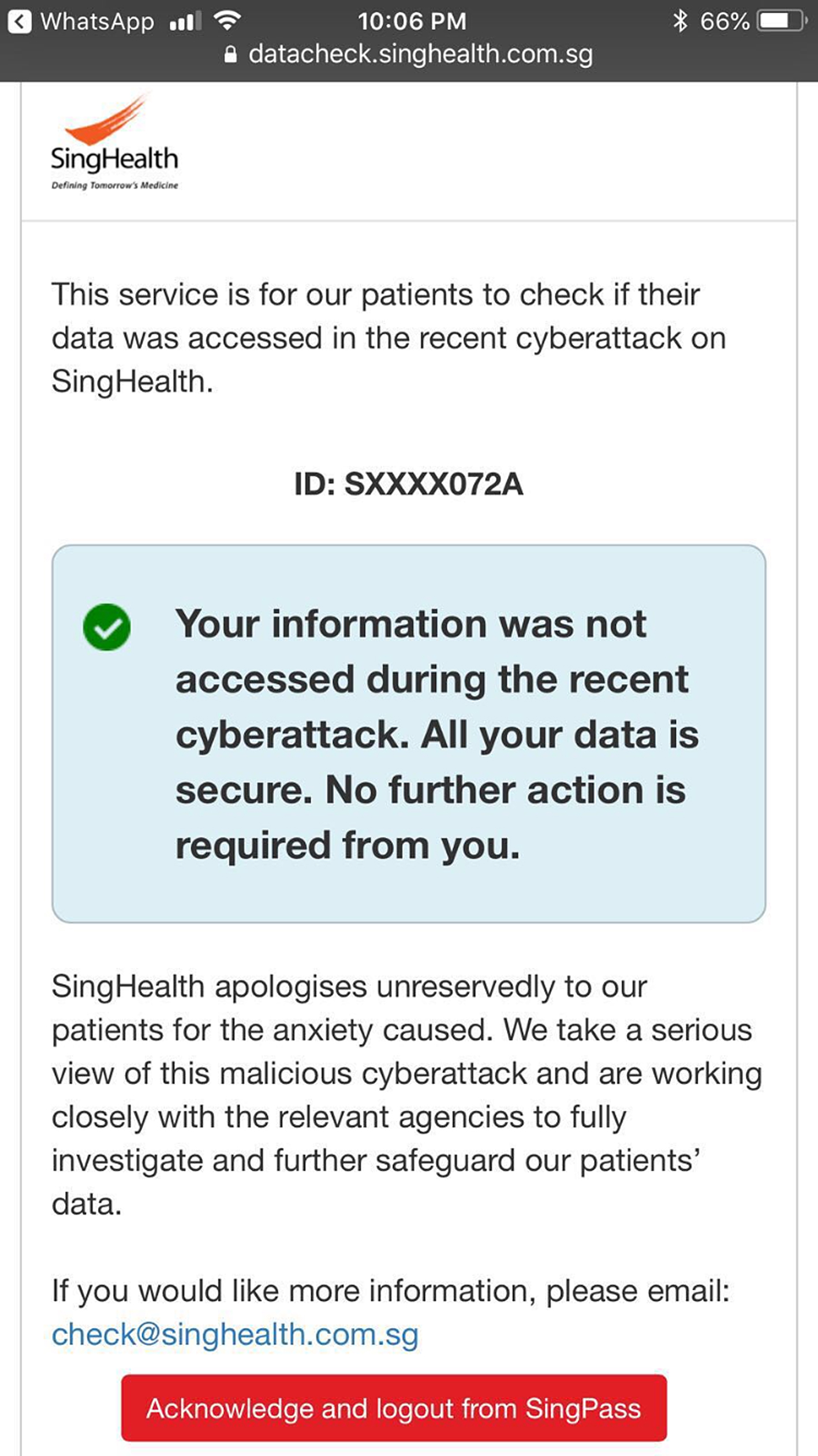
Task: Open the check@singhealth.com.sg email link
Action: coord(235,1335)
